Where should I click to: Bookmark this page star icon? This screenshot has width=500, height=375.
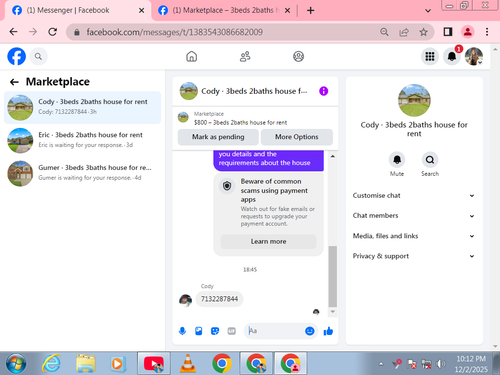tap(423, 32)
